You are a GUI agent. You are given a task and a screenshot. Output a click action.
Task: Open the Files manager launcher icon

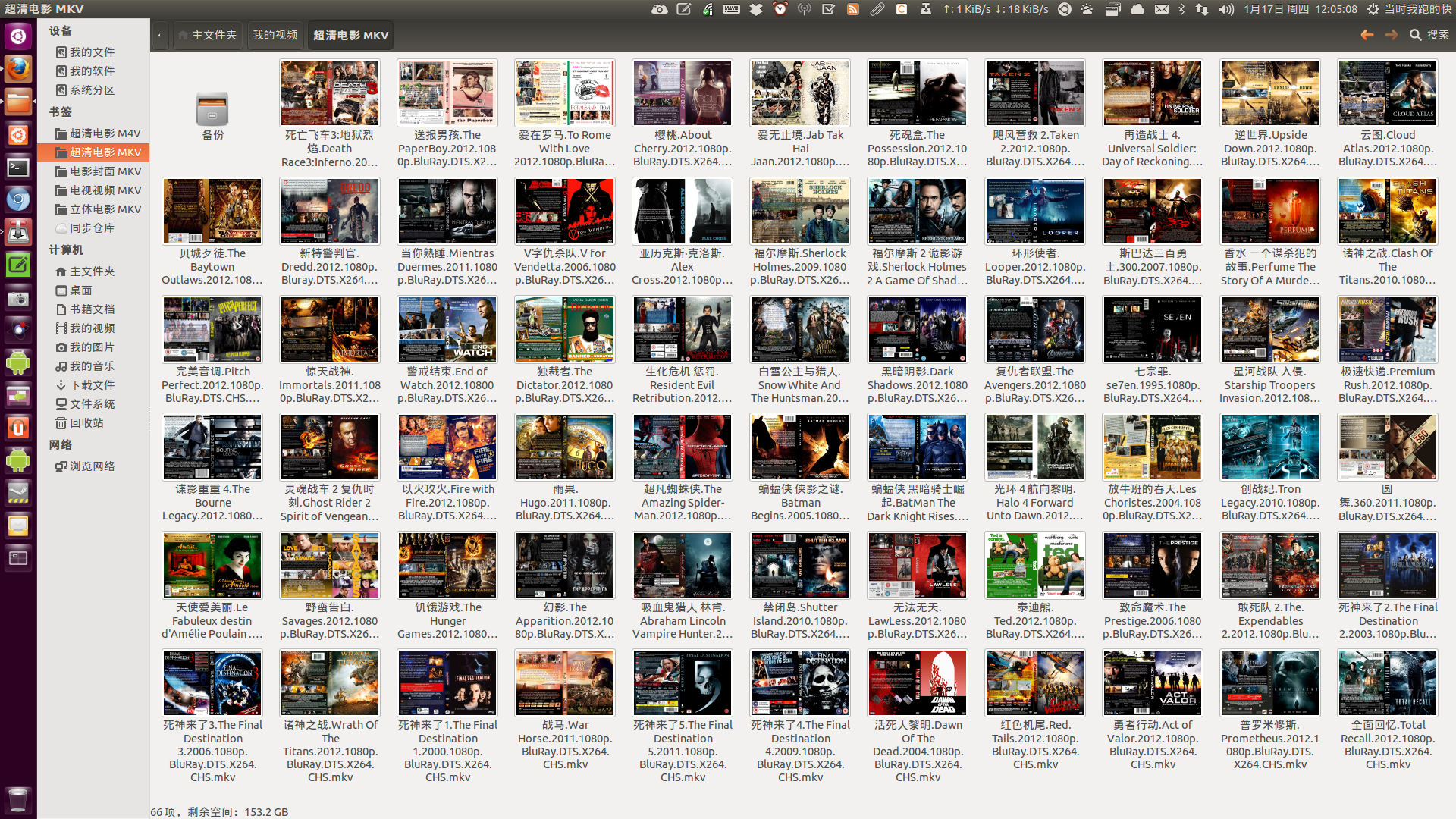tap(18, 102)
